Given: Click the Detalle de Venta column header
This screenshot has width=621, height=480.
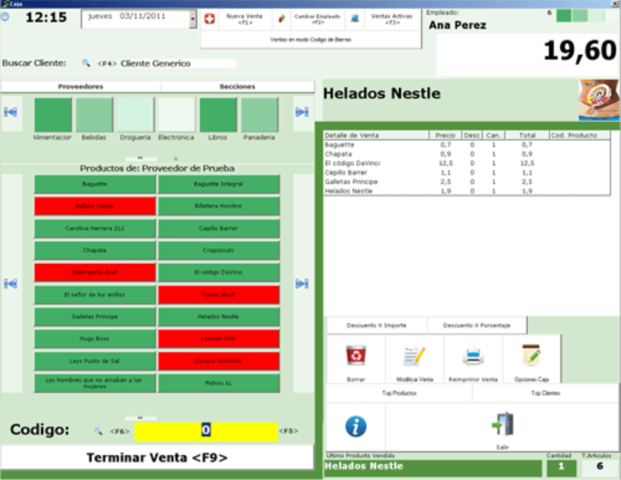Looking at the screenshot, I should tap(376, 135).
